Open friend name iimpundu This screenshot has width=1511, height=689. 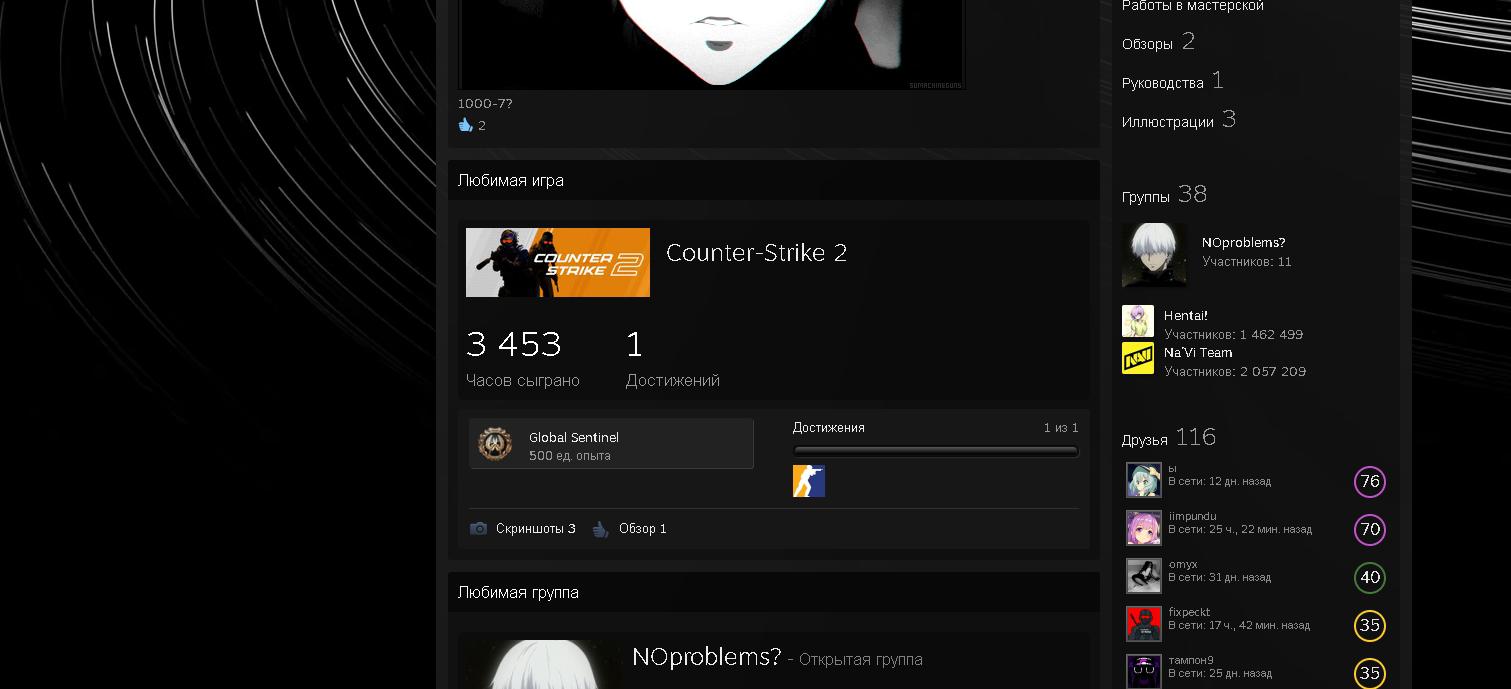pos(1192,516)
